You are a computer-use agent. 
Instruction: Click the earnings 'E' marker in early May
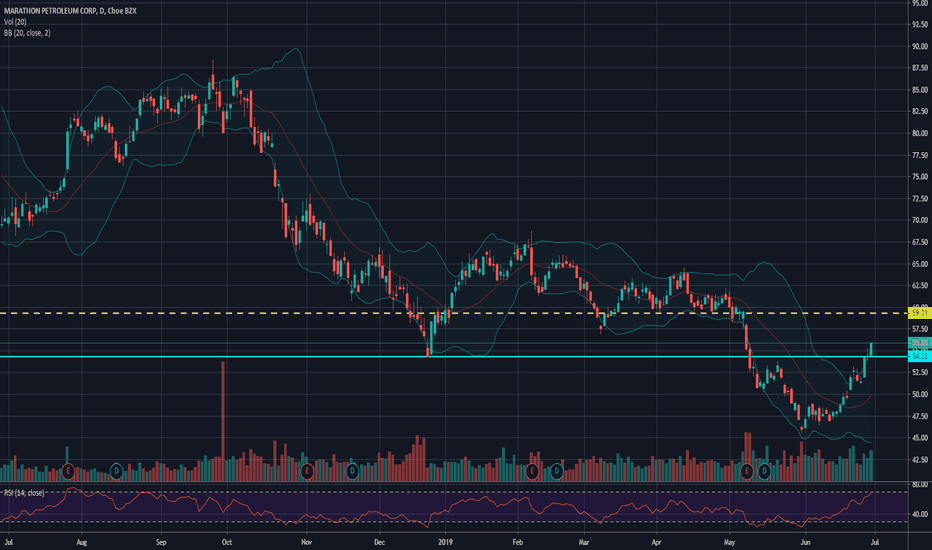pyautogui.click(x=747, y=472)
